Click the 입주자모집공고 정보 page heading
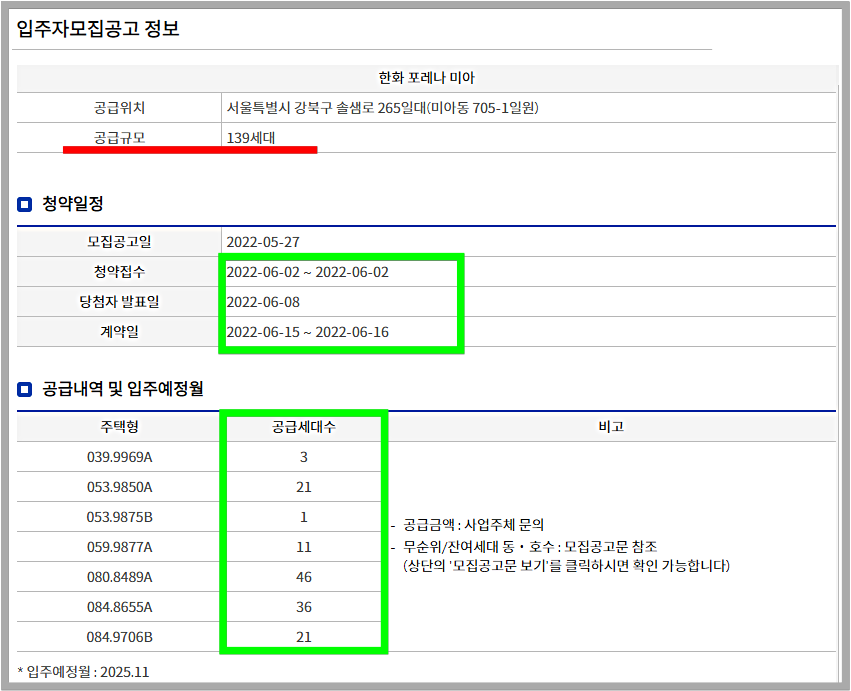 coord(98,28)
